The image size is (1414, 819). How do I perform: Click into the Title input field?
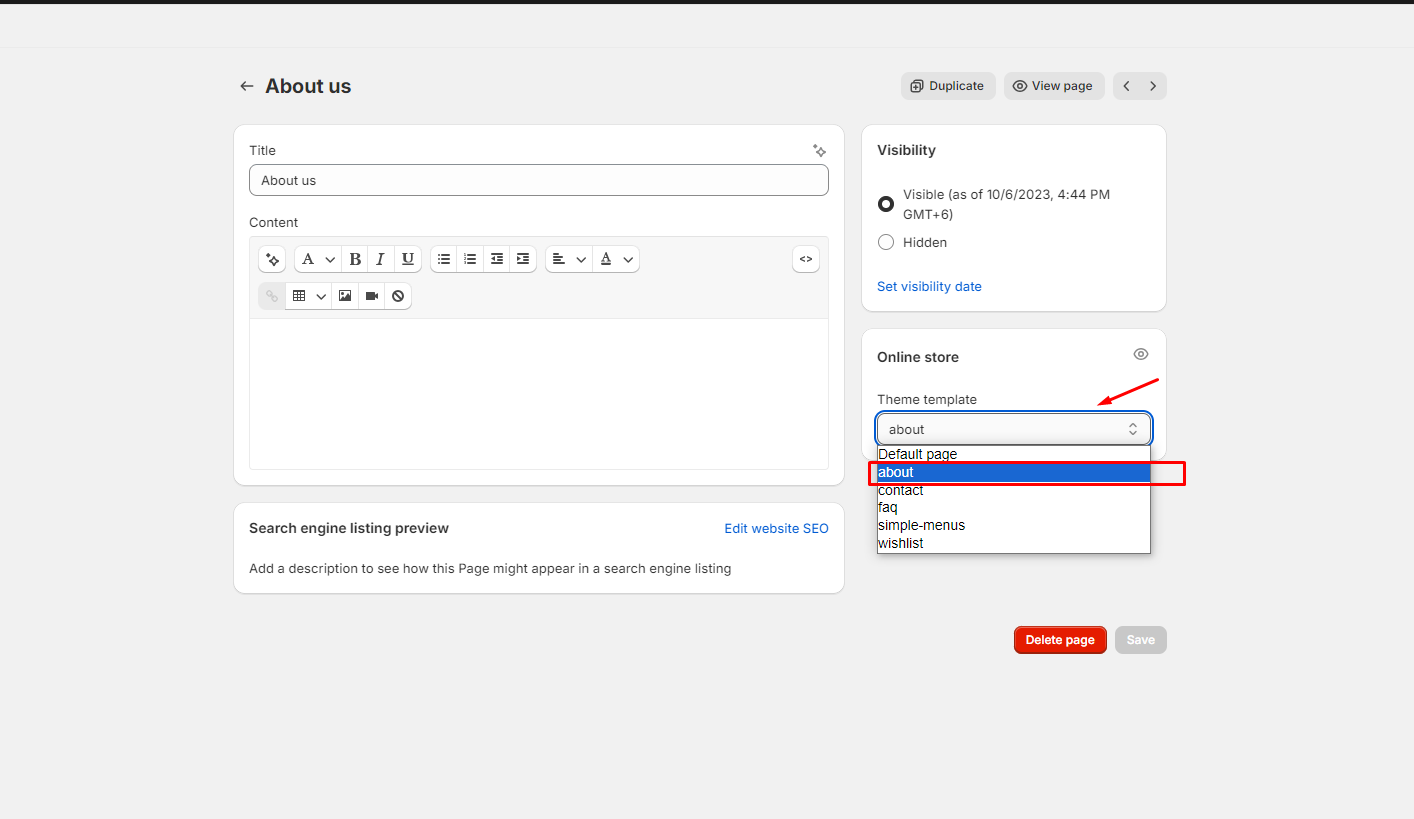[x=538, y=180]
